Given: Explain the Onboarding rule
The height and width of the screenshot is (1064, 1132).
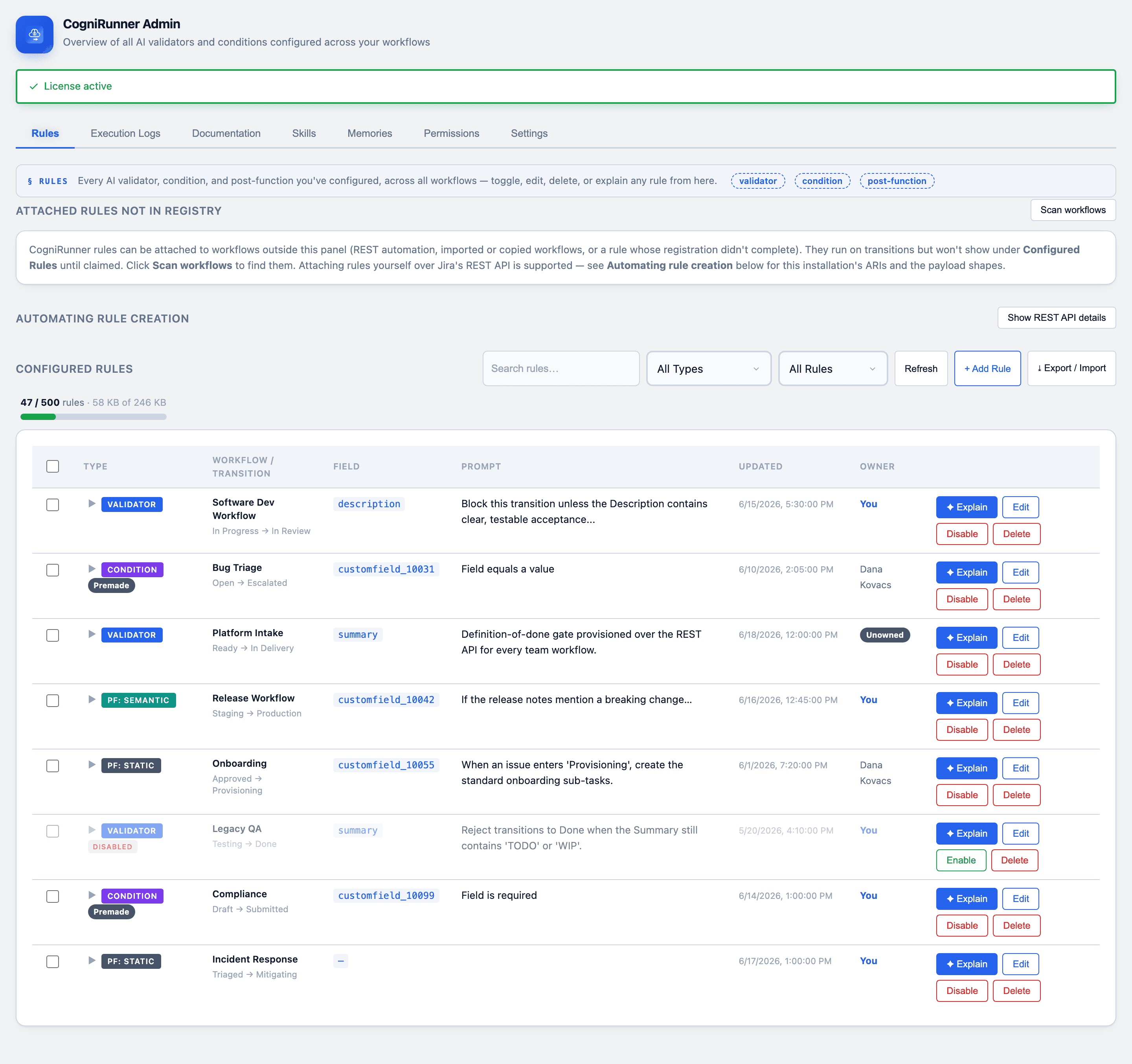Looking at the screenshot, I should click(966, 768).
